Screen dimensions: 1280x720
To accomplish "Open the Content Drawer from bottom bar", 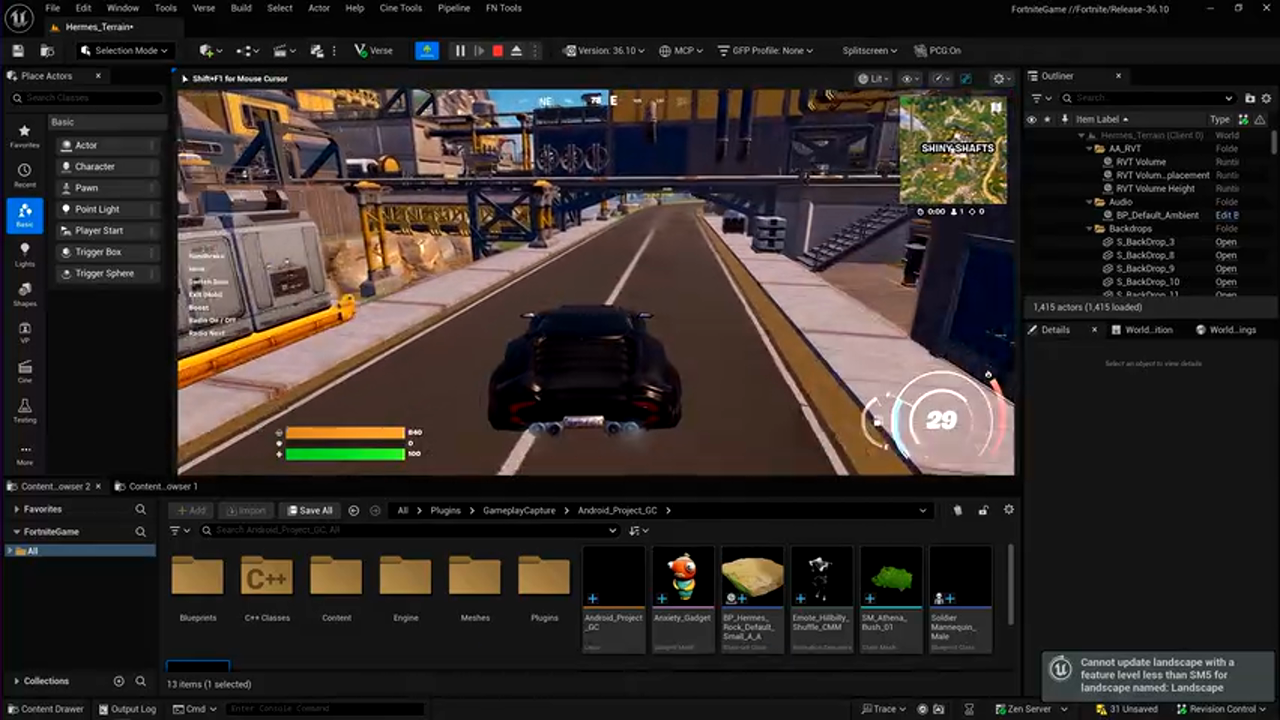I will click(46, 708).
